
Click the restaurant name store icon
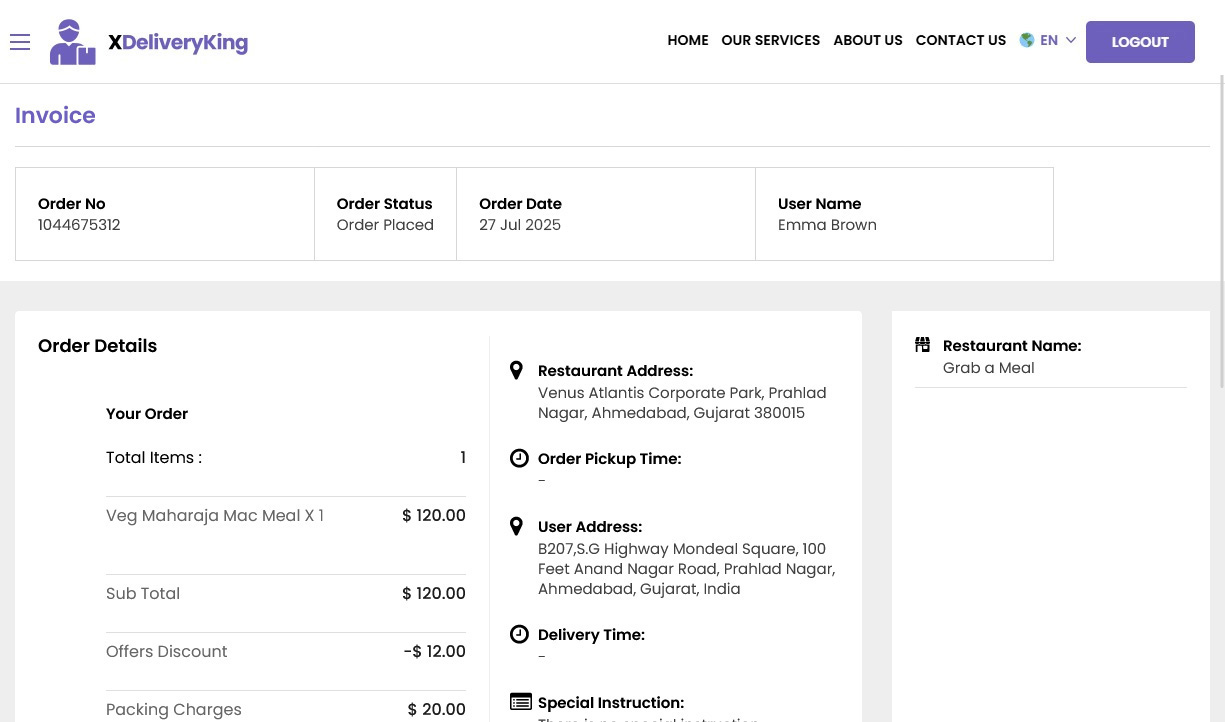922,345
